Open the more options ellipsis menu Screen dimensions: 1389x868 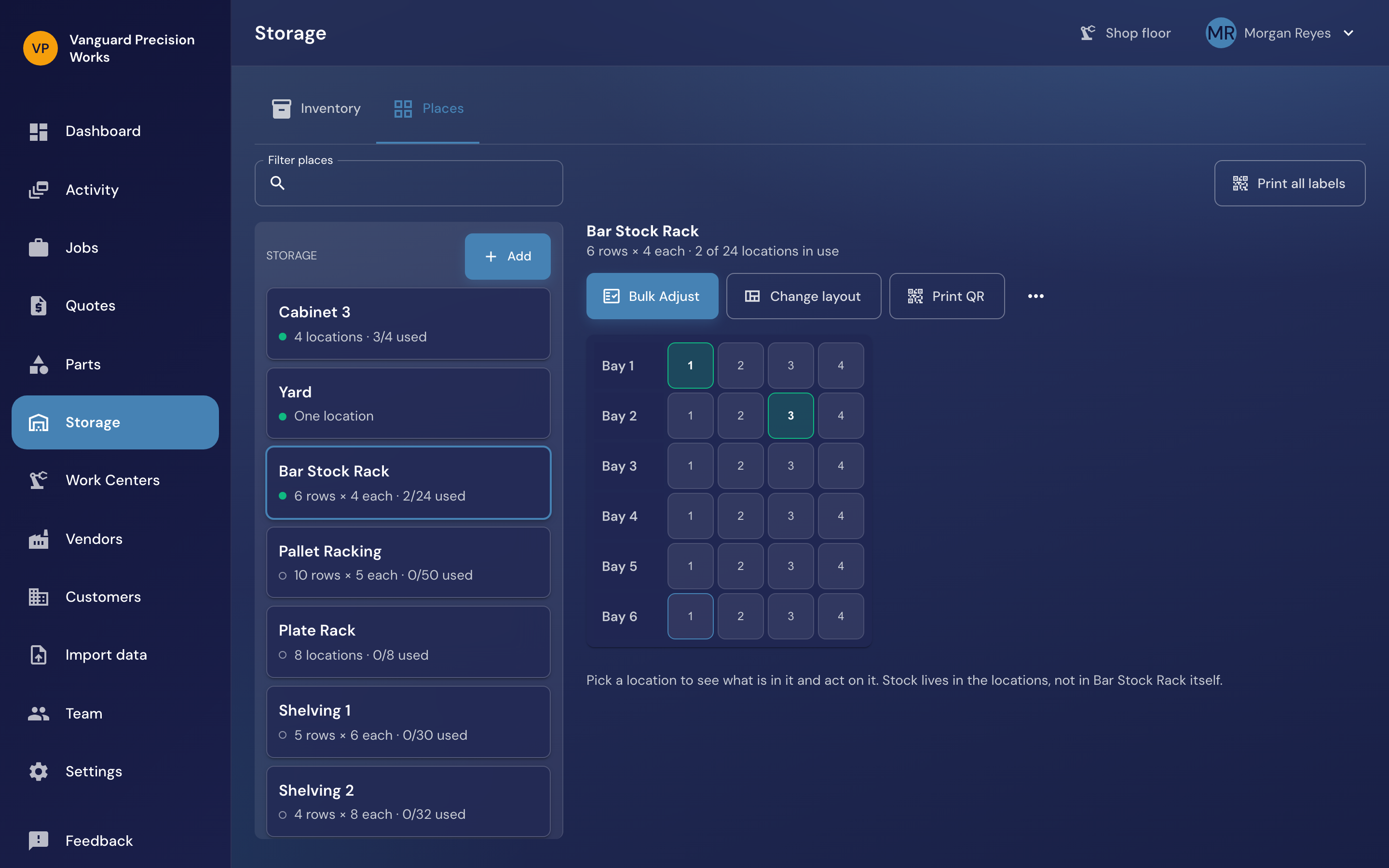1035,296
